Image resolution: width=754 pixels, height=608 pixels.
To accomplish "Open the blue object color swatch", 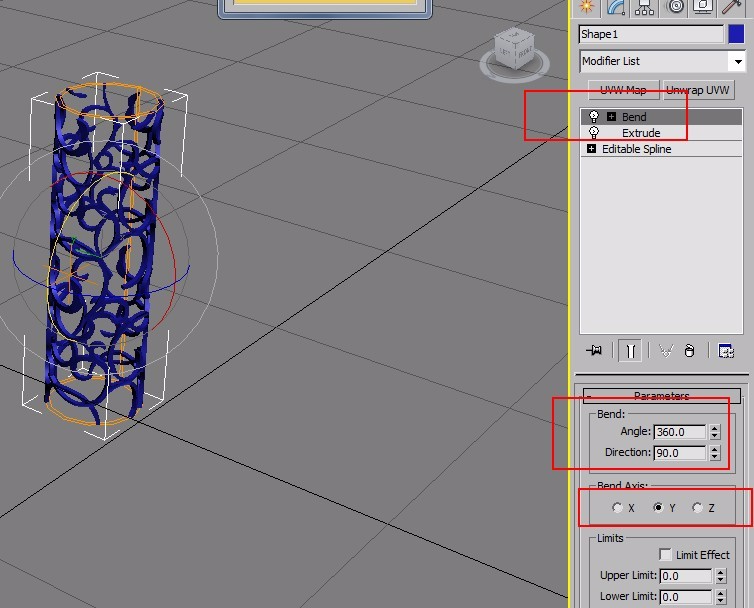I will pyautogui.click(x=736, y=34).
